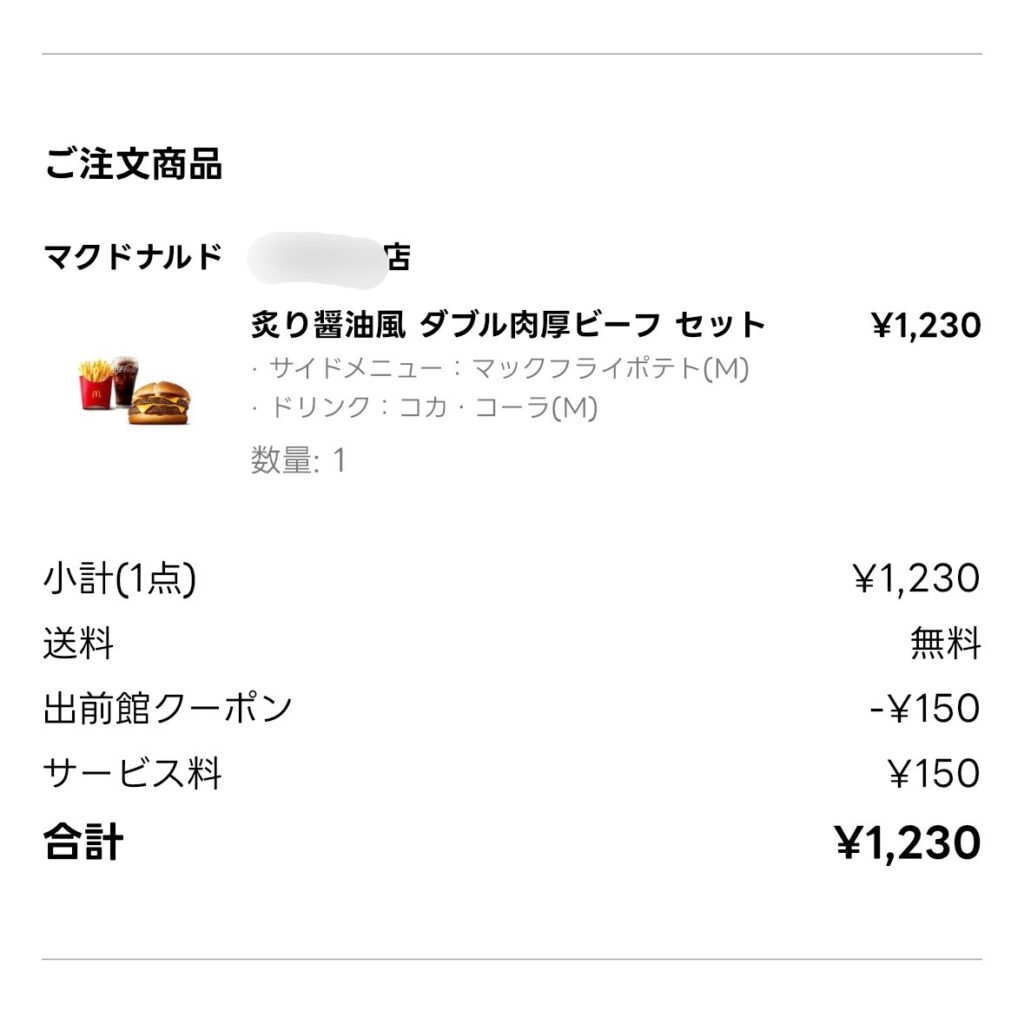
Task: Click the 送料 delivery fee label
Action: (x=78, y=644)
